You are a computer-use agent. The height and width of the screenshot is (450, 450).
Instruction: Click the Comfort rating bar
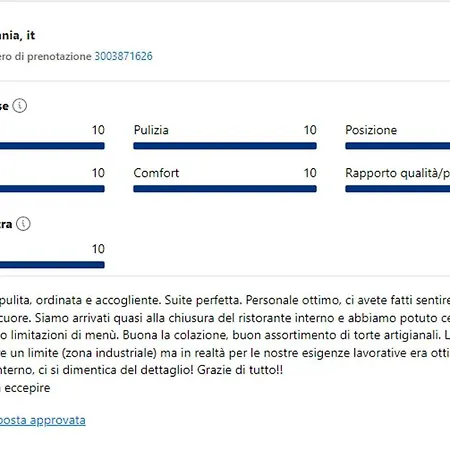point(225,189)
